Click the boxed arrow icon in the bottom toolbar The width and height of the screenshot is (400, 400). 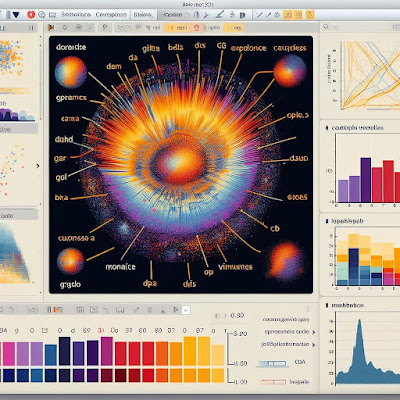[94, 310]
